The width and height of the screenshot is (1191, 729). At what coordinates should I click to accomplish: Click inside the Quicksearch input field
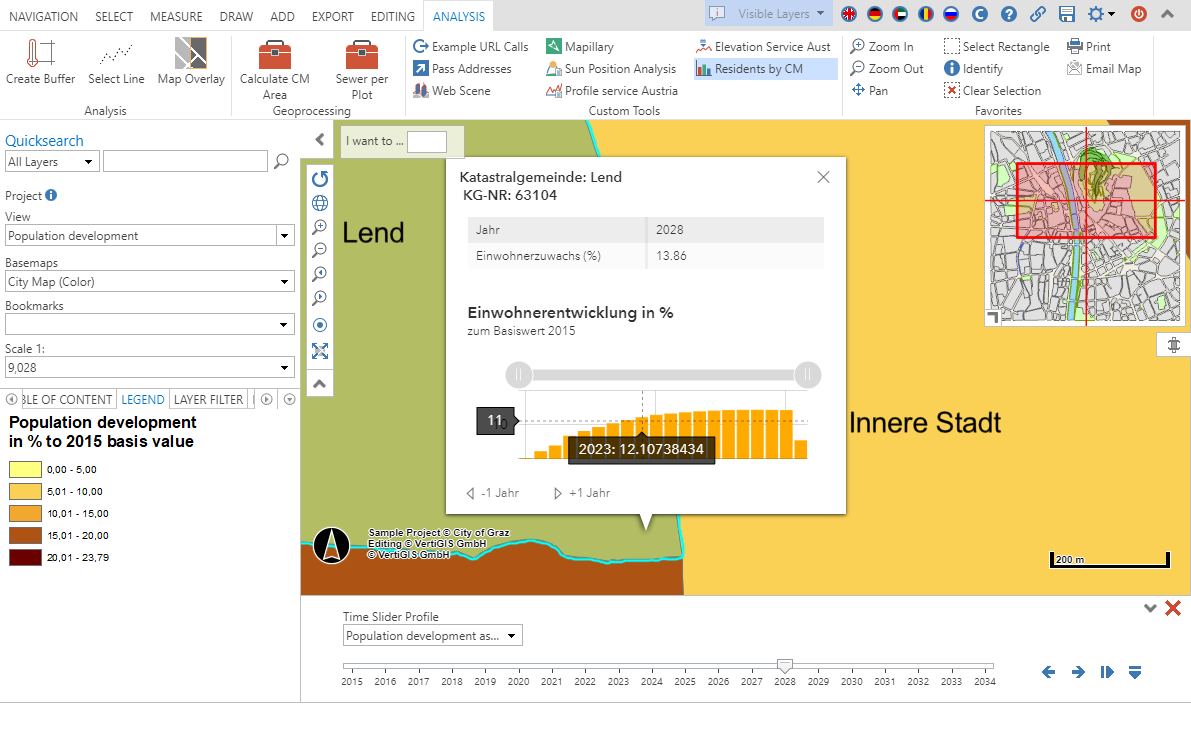tap(185, 160)
